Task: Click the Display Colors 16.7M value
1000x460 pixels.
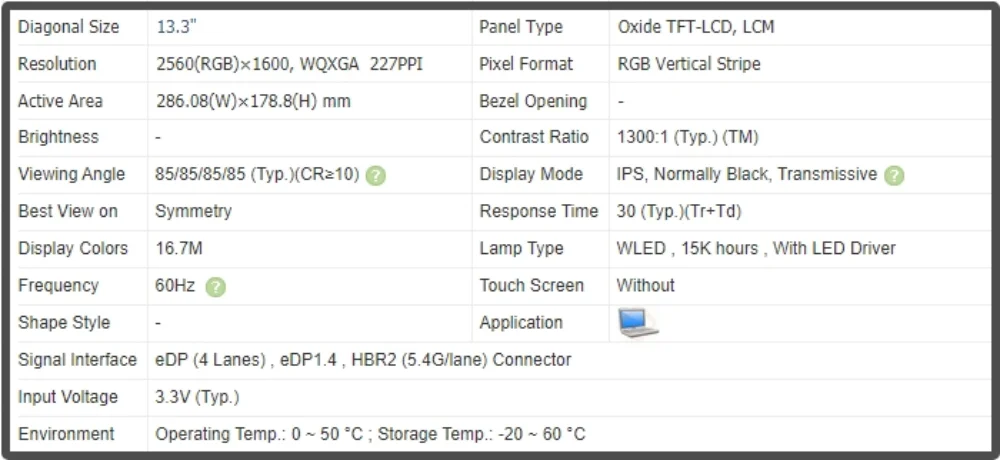Action: (179, 248)
